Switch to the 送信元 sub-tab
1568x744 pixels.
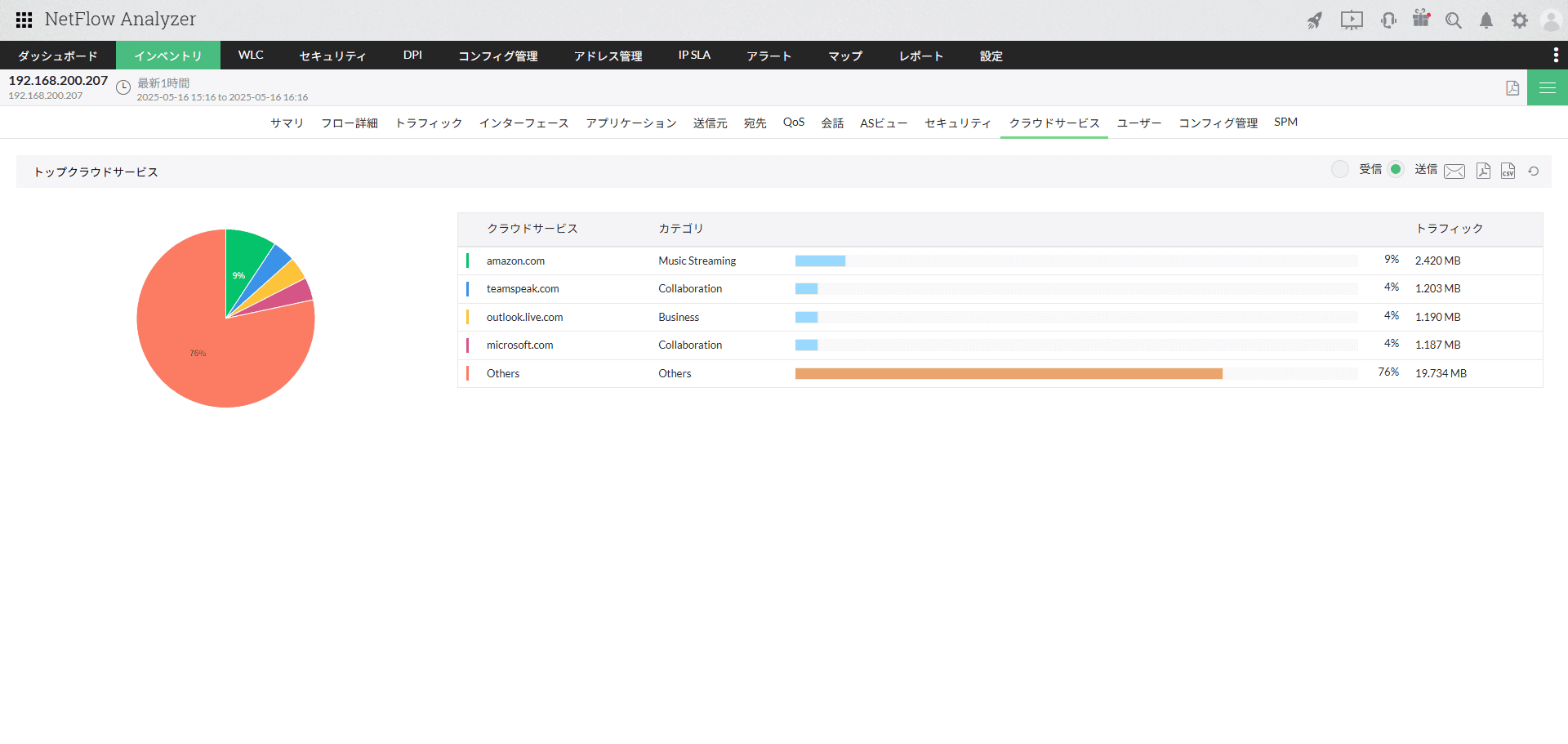pos(710,123)
